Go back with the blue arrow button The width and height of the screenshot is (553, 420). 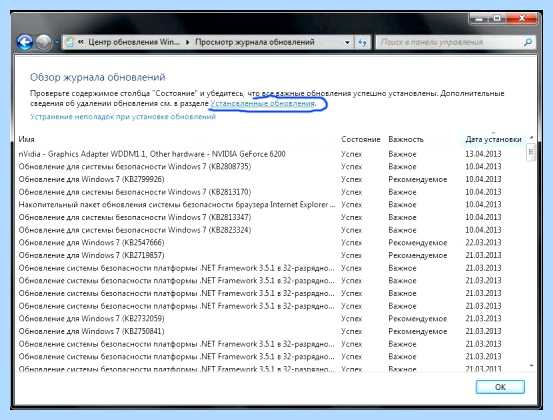point(25,42)
